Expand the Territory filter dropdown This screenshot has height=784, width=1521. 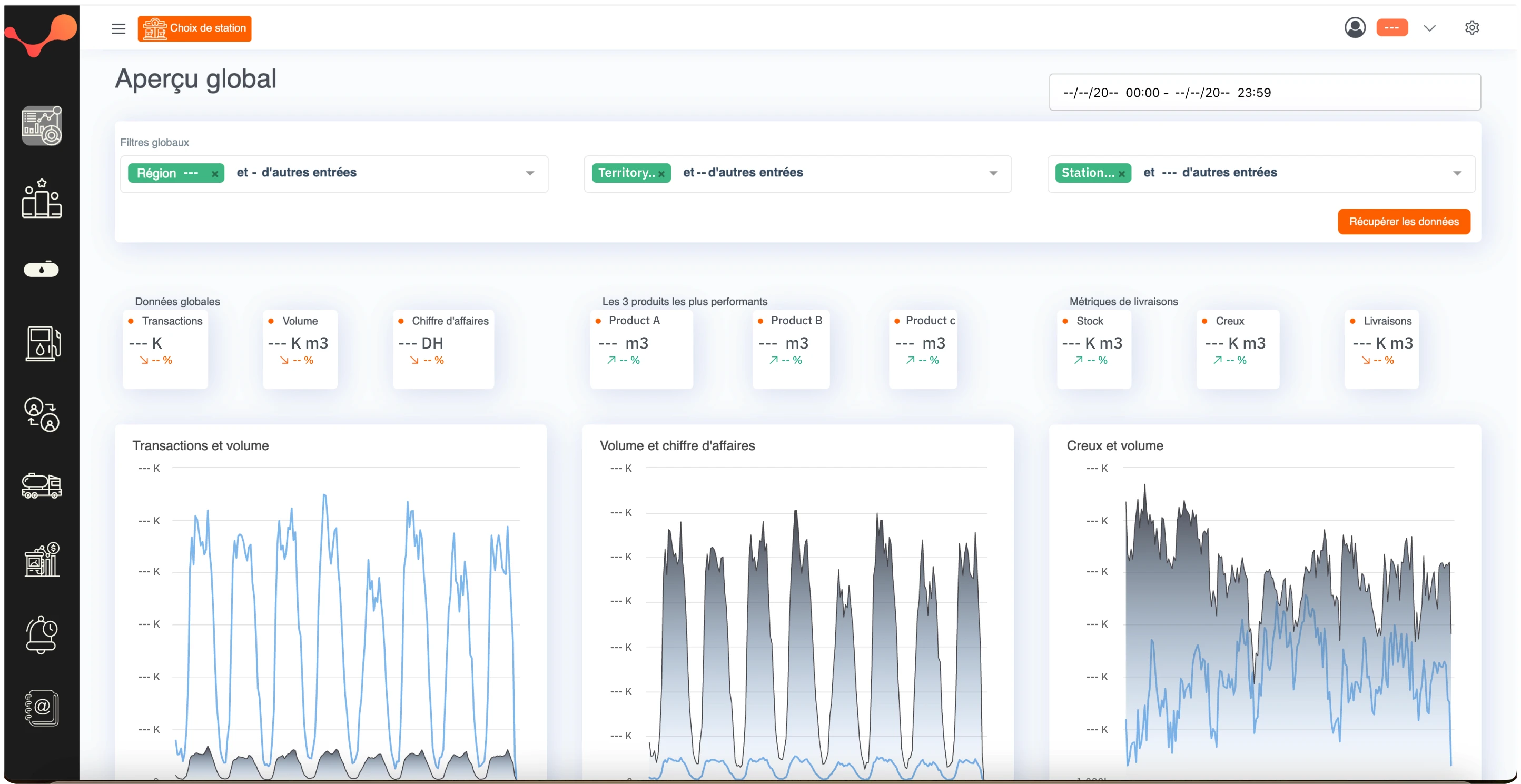(993, 174)
